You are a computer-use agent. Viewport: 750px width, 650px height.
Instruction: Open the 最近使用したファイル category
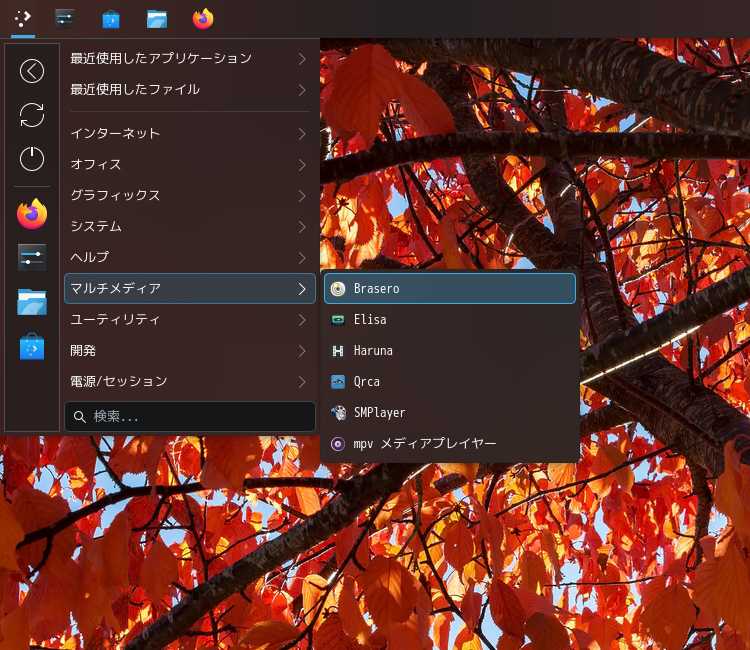tap(190, 89)
